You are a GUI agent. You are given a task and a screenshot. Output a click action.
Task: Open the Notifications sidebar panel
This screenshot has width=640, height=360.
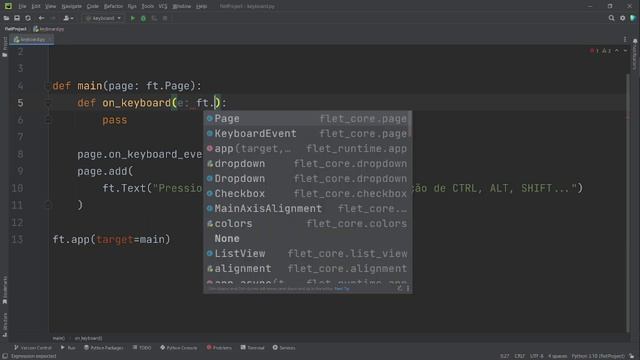pyautogui.click(x=635, y=54)
